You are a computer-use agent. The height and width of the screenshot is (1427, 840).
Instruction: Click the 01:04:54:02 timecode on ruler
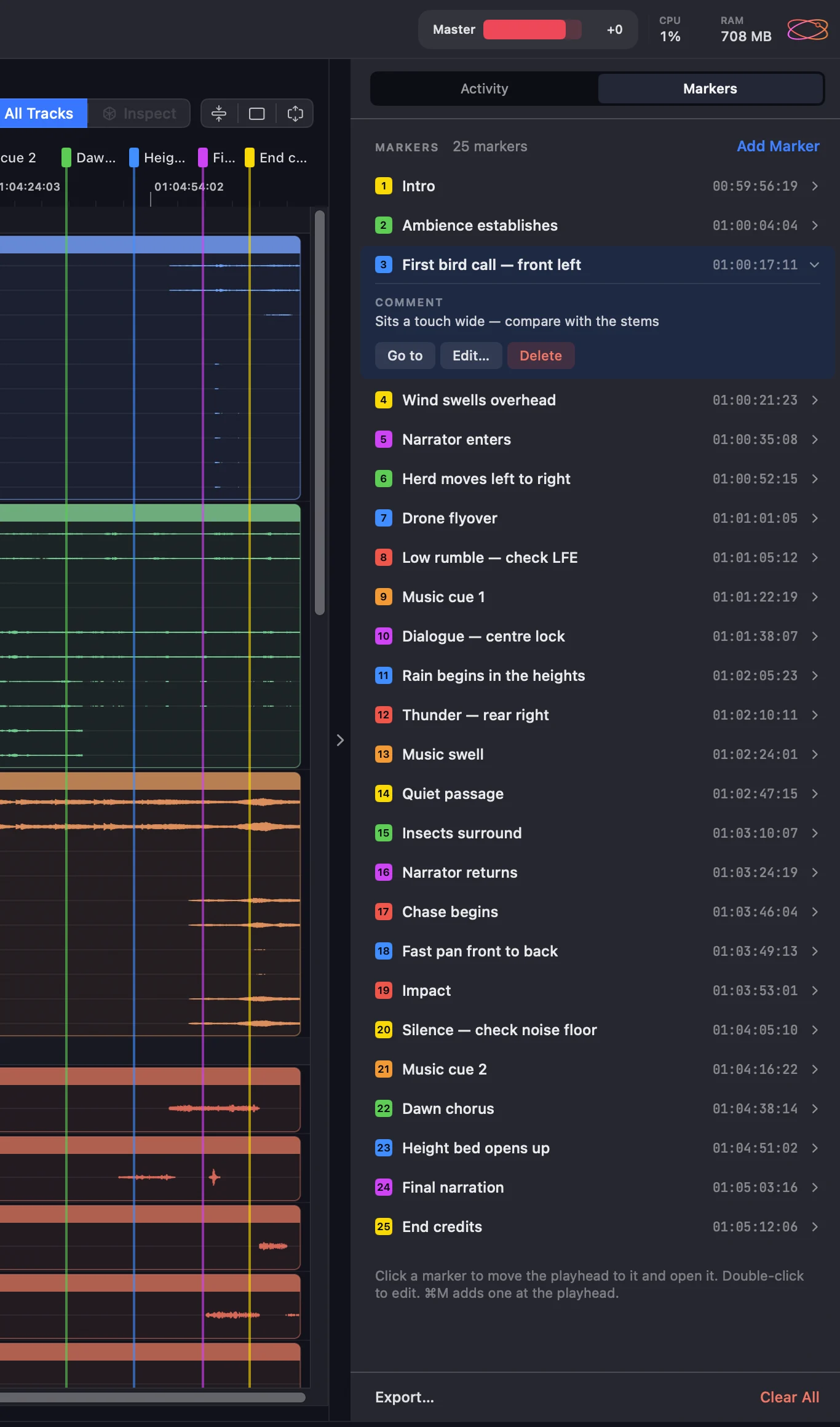coord(189,186)
